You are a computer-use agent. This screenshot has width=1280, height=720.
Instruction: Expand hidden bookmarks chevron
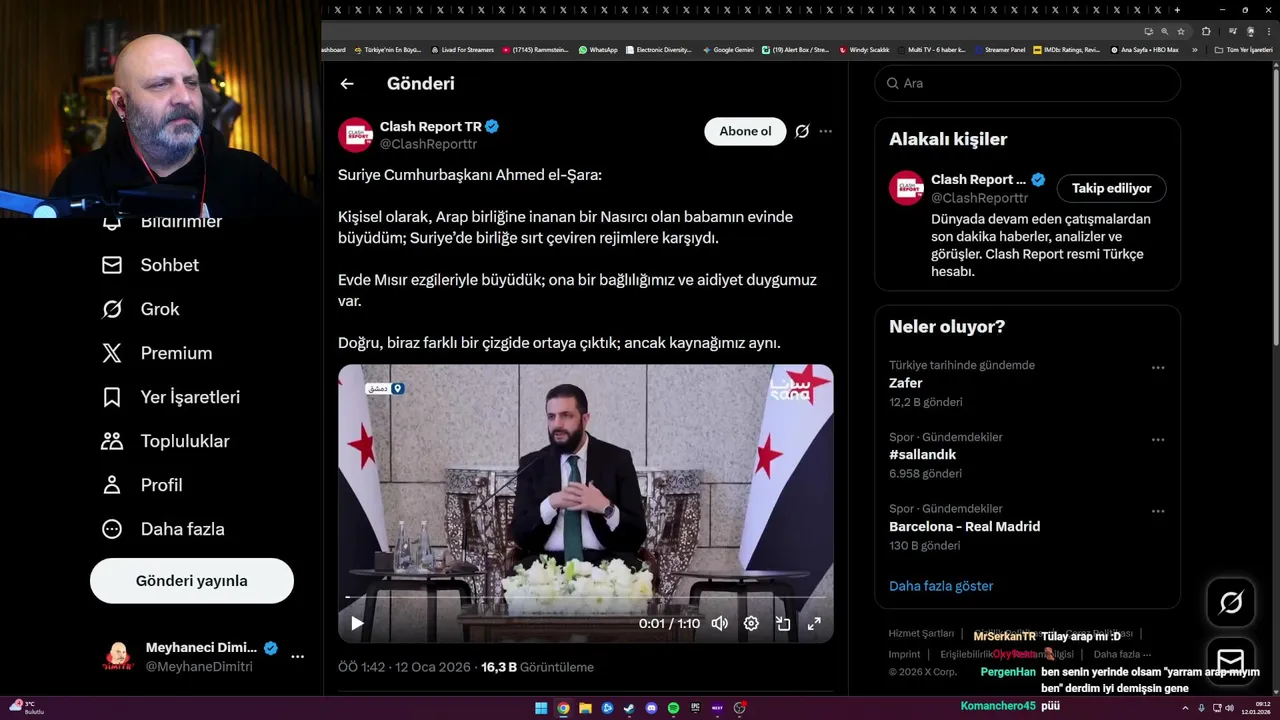pos(1194,49)
